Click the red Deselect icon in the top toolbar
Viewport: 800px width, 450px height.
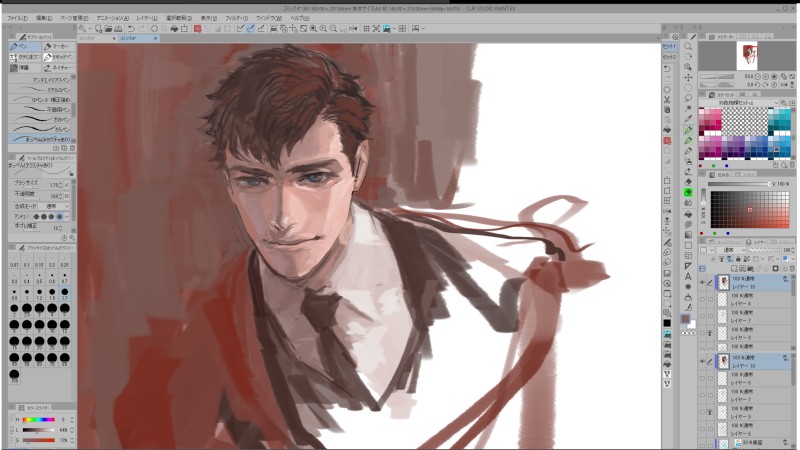(197, 29)
